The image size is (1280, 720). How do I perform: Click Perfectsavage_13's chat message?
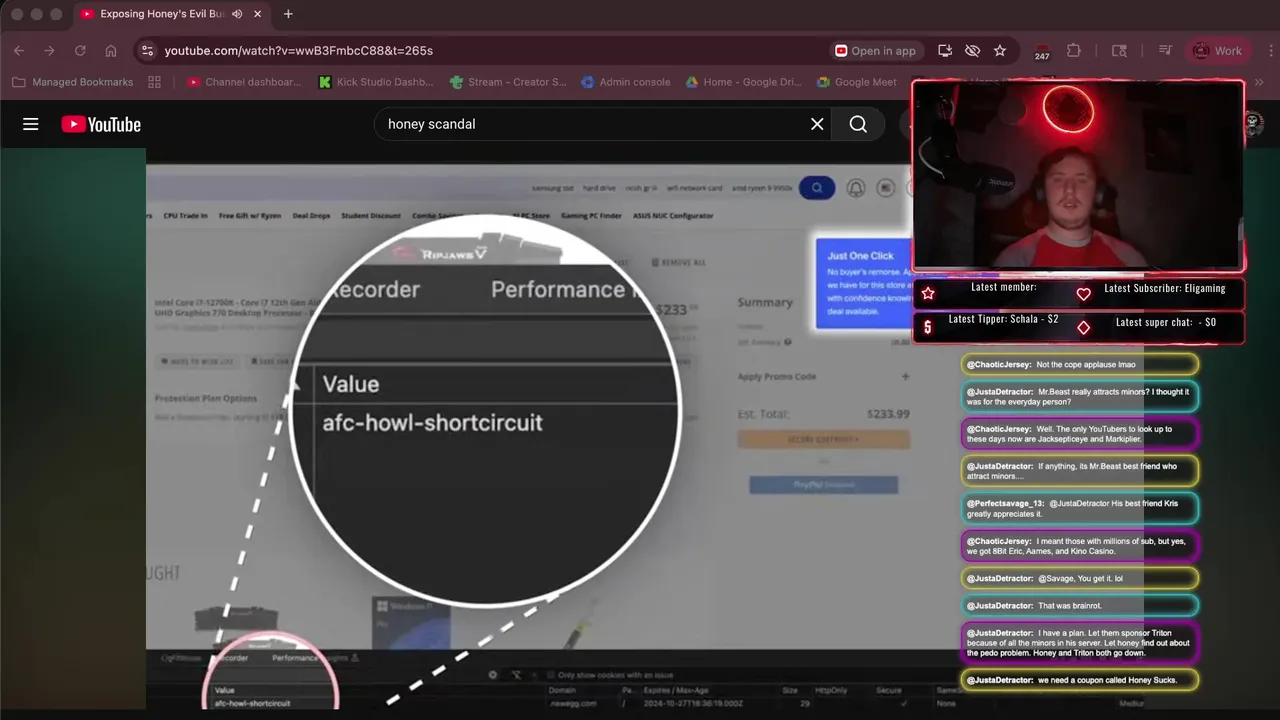click(x=1080, y=508)
